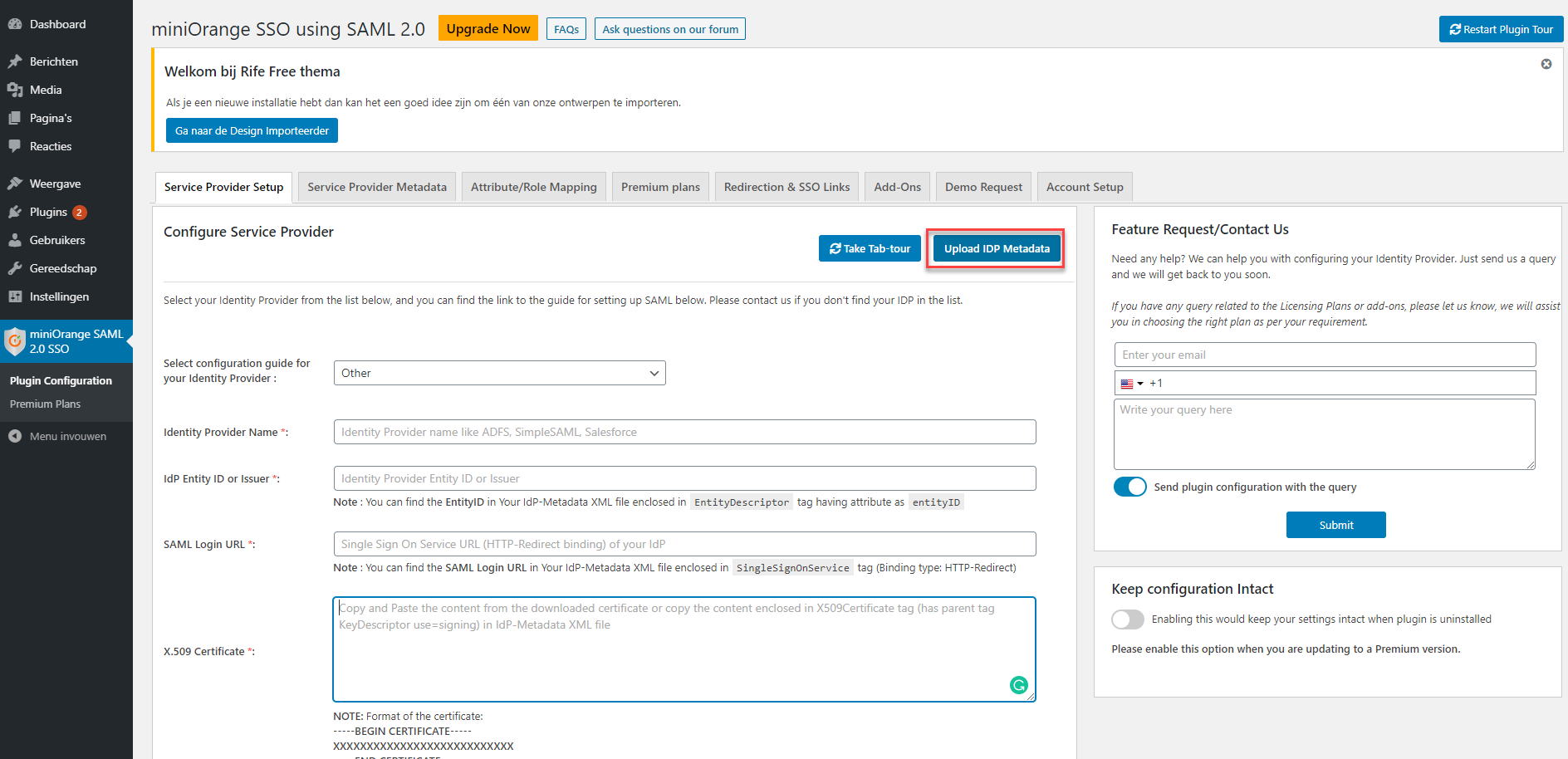
Task: Switch to Service Provider Metadata tab
Action: point(377,187)
